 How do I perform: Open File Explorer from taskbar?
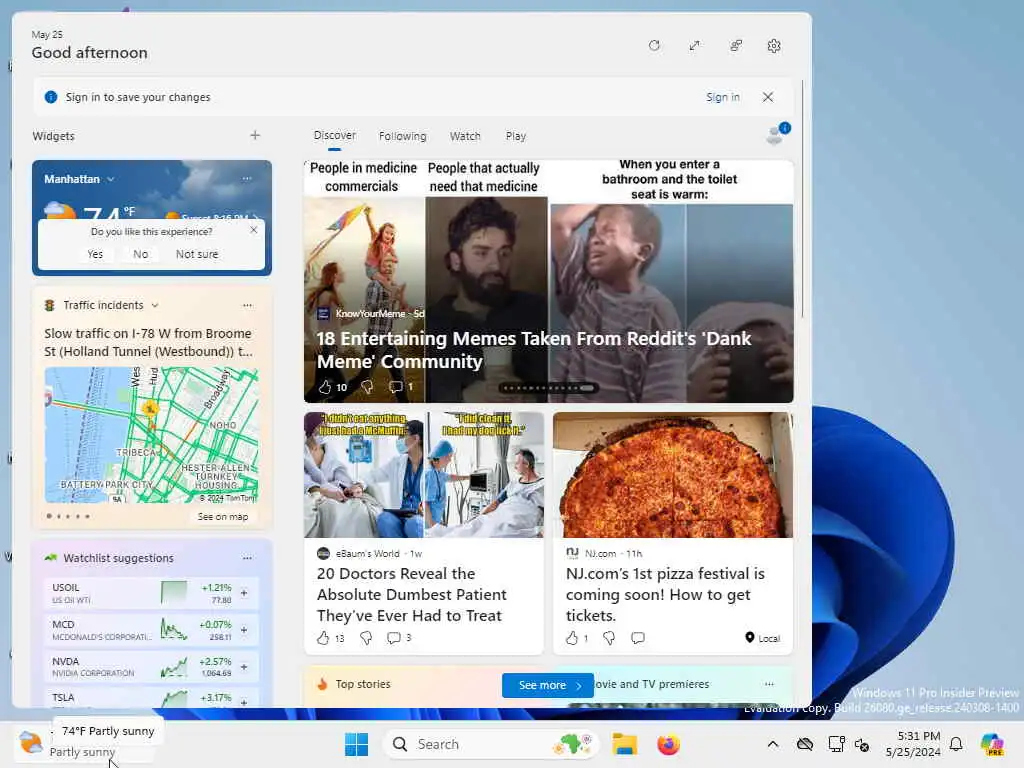(x=624, y=744)
